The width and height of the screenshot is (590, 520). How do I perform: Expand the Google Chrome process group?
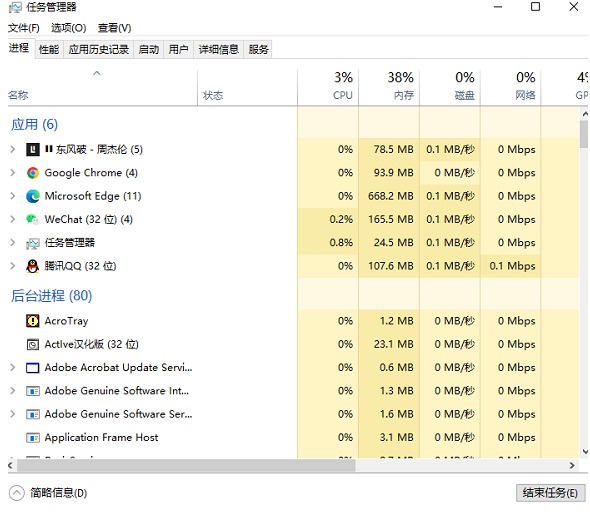tap(13, 173)
